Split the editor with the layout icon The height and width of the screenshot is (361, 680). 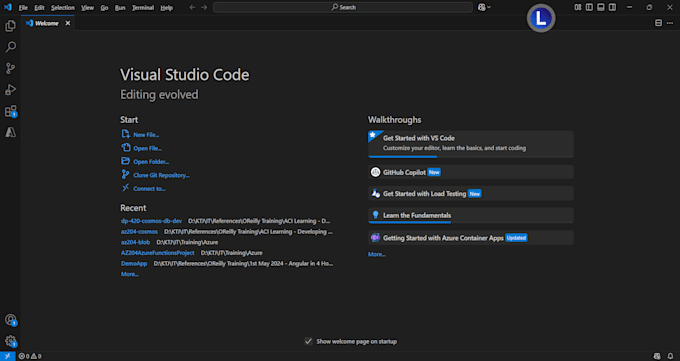coord(658,23)
